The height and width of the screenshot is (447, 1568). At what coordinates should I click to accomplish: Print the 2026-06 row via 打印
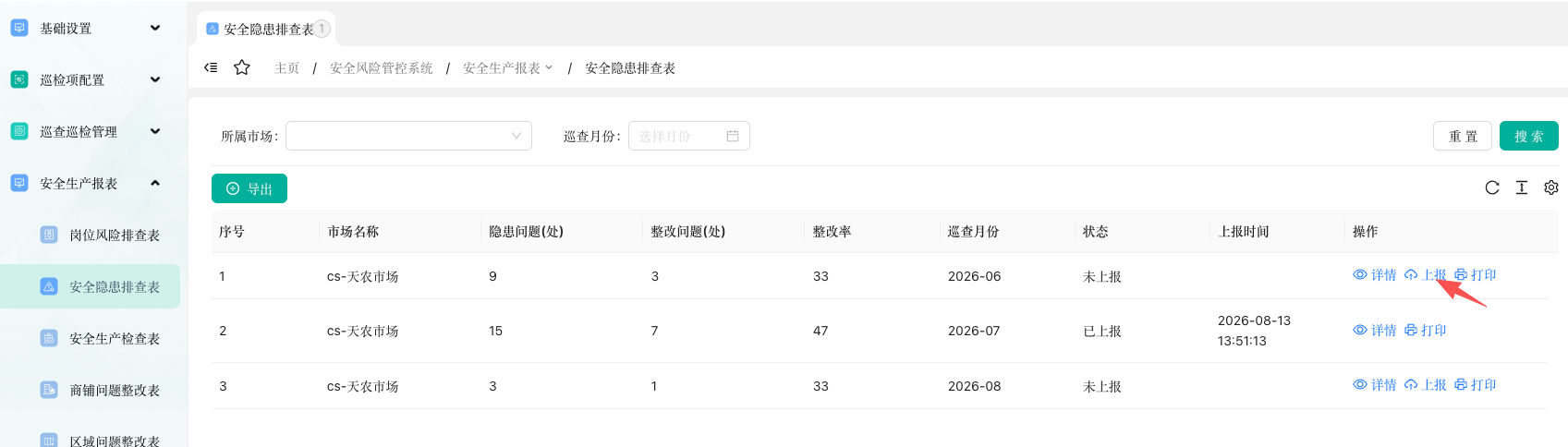[x=1476, y=275]
